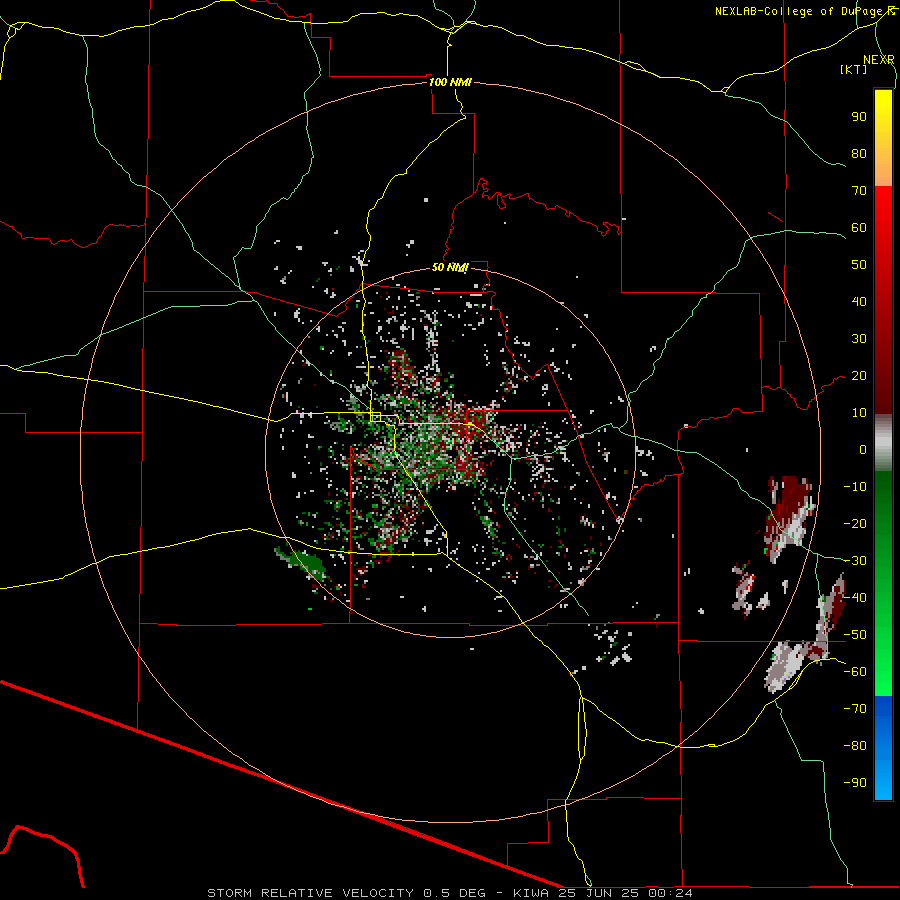Click the 90 value on the legend
Viewport: 900px width, 900px height.
[859, 117]
